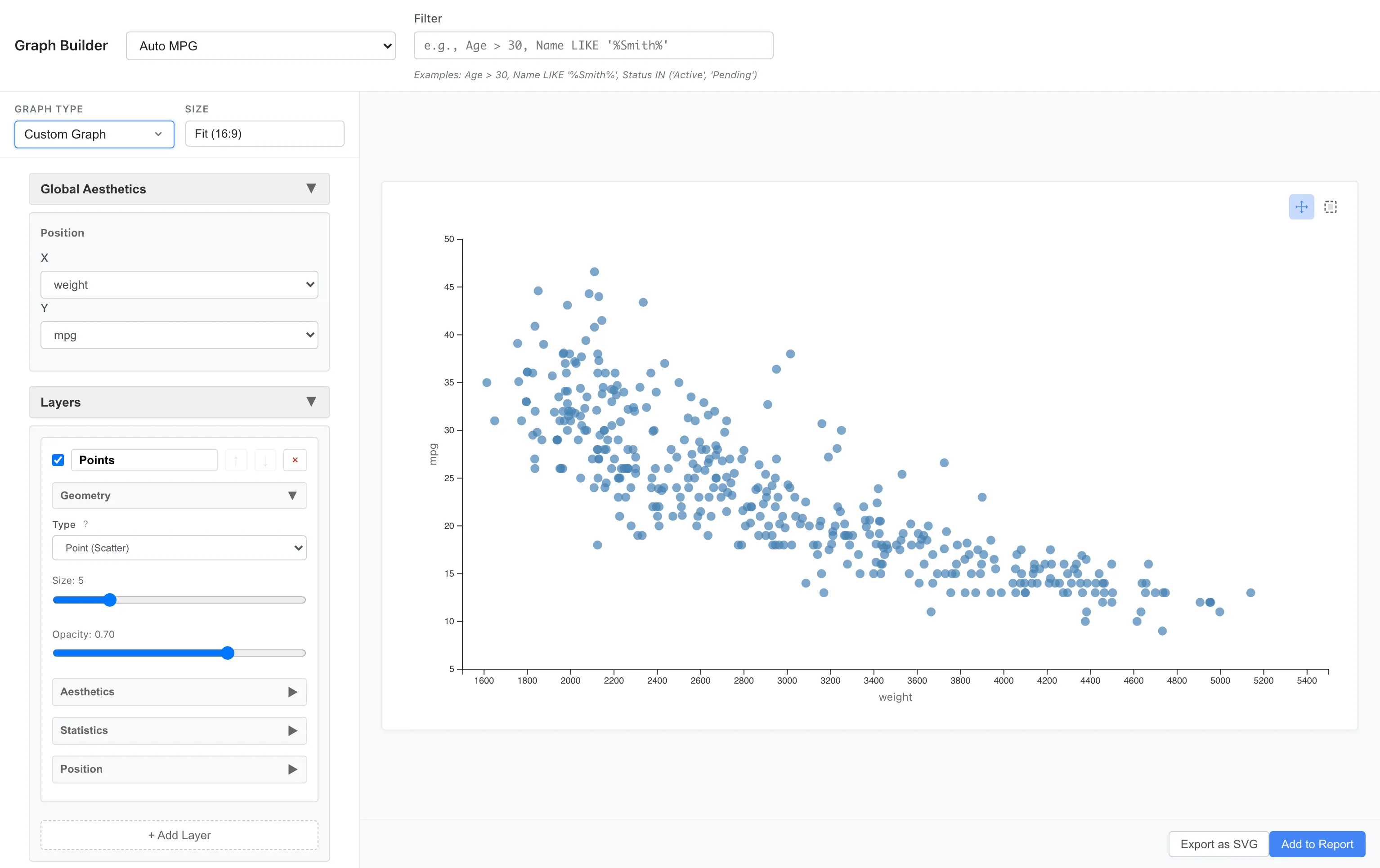Move the Points layer up

point(236,460)
